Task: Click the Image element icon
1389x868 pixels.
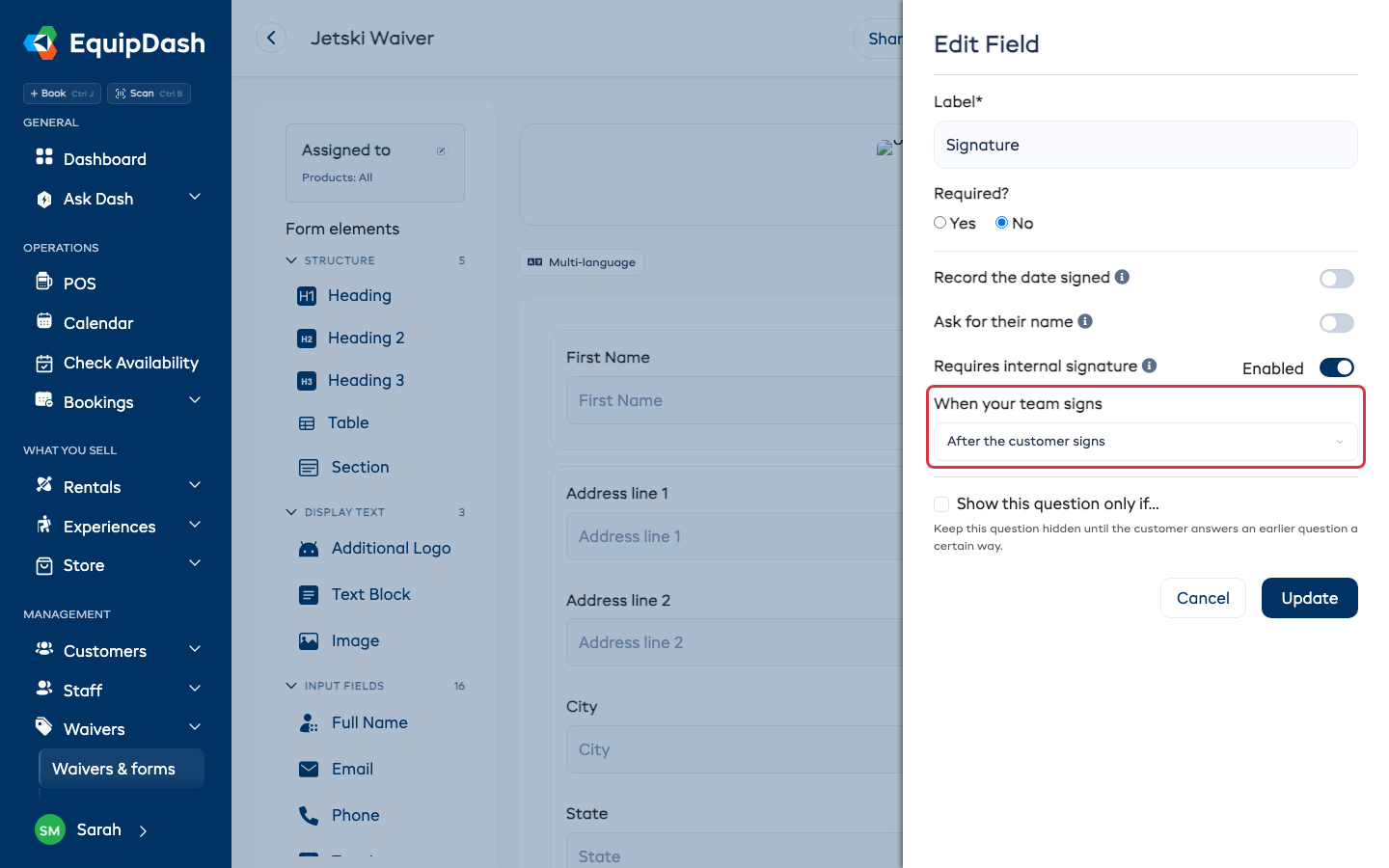Action: (x=309, y=641)
